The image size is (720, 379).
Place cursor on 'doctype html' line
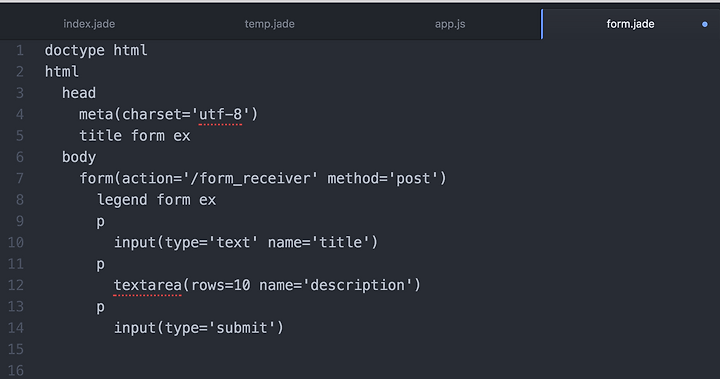coord(96,50)
